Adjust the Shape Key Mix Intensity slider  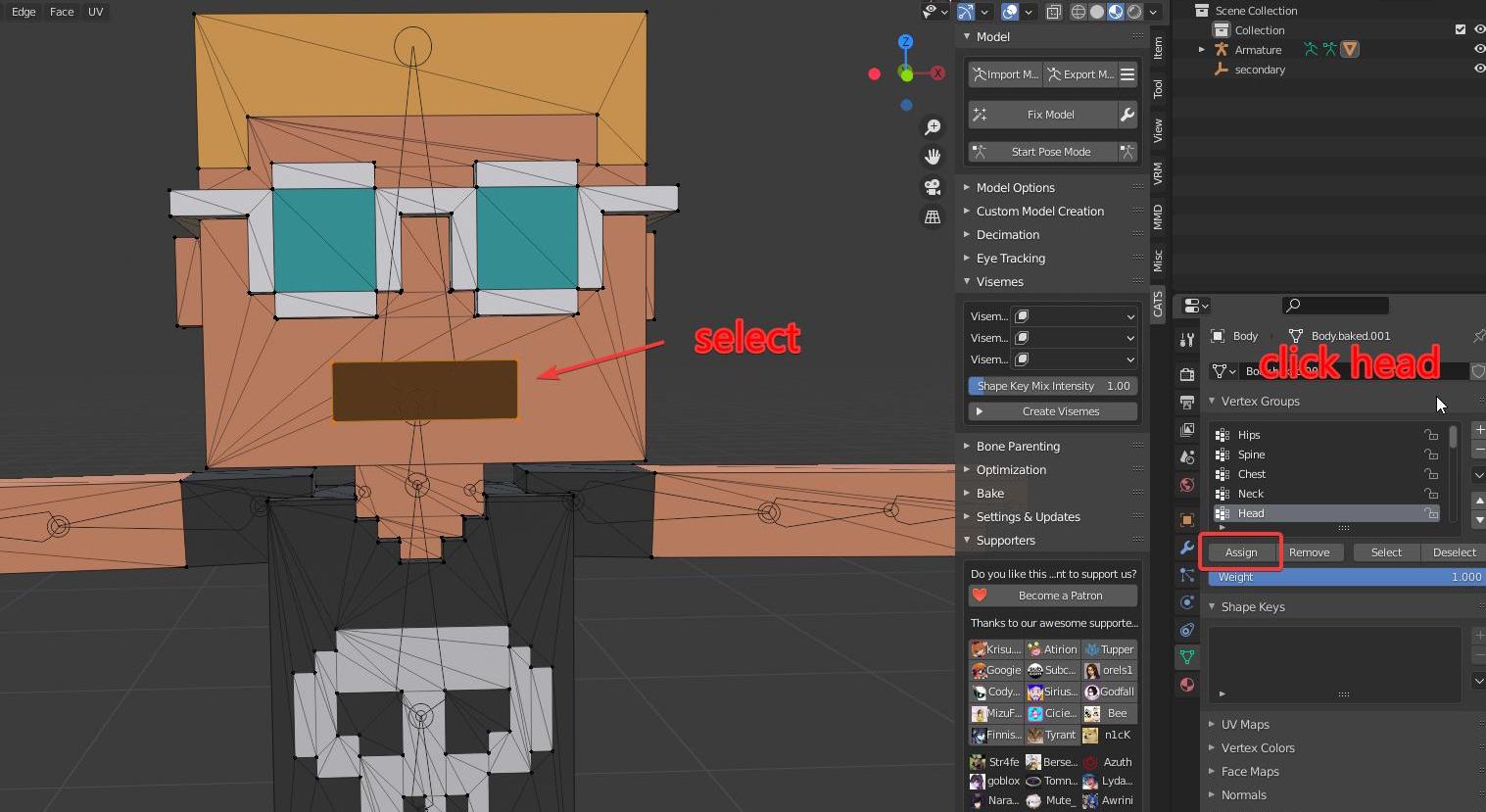click(1052, 386)
